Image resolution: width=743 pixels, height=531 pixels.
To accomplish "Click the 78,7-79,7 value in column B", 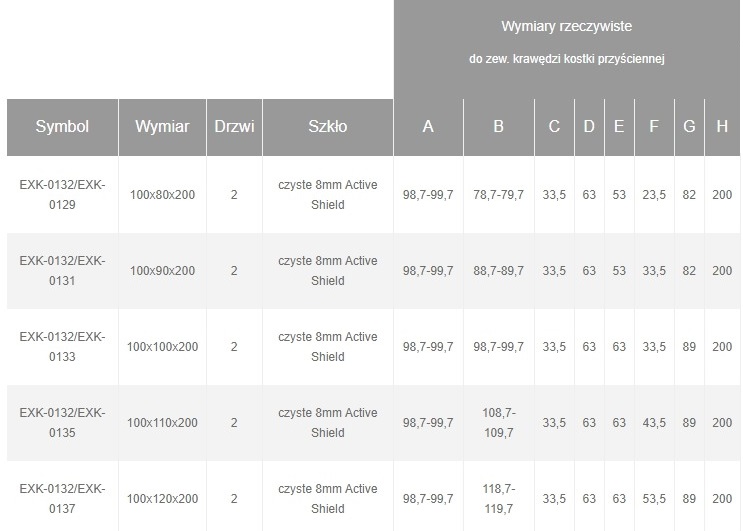I will pos(498,195).
